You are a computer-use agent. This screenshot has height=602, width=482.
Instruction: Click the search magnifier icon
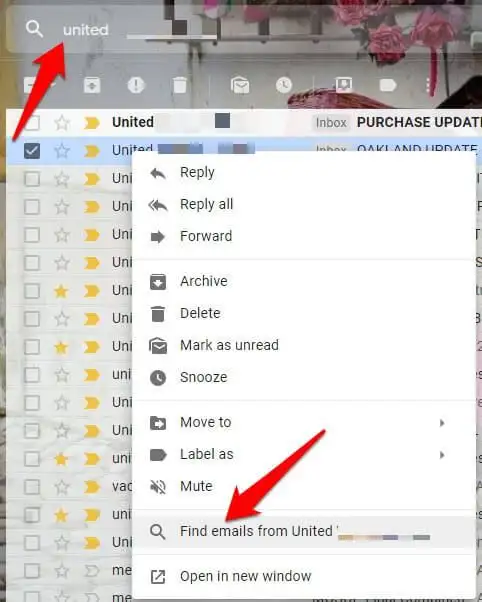pos(34,29)
